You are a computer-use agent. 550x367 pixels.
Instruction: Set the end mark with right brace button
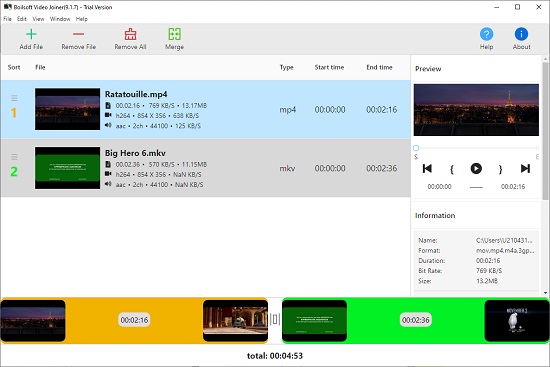pyautogui.click(x=501, y=169)
